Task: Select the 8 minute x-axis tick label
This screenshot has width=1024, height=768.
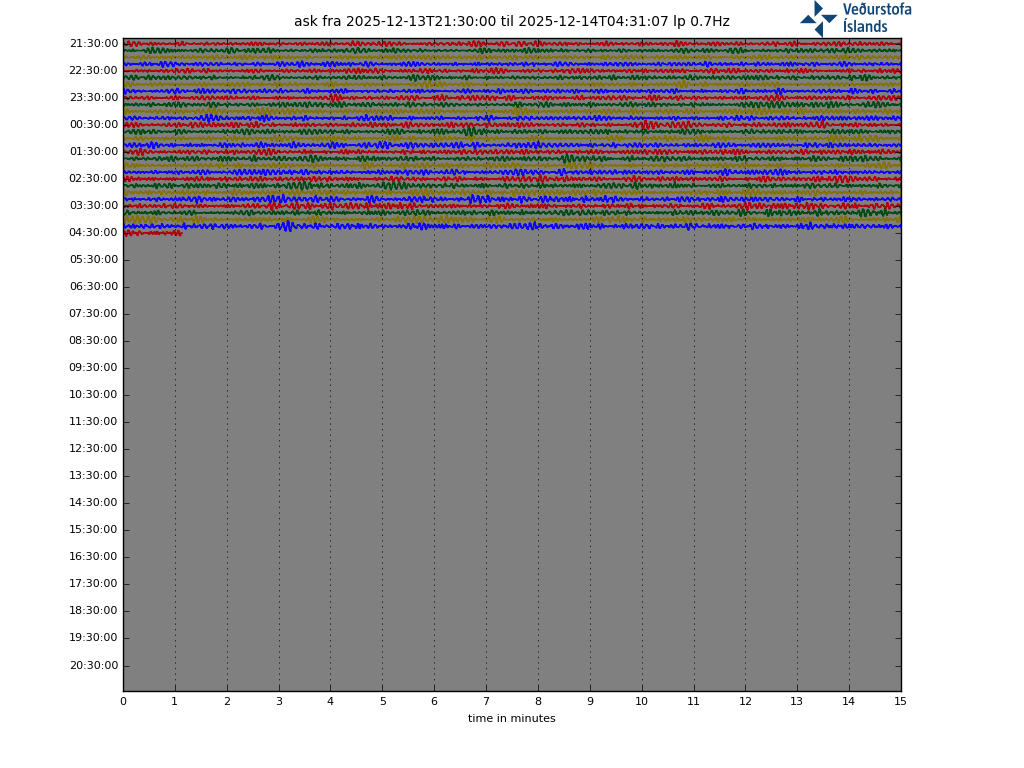Action: point(538,702)
